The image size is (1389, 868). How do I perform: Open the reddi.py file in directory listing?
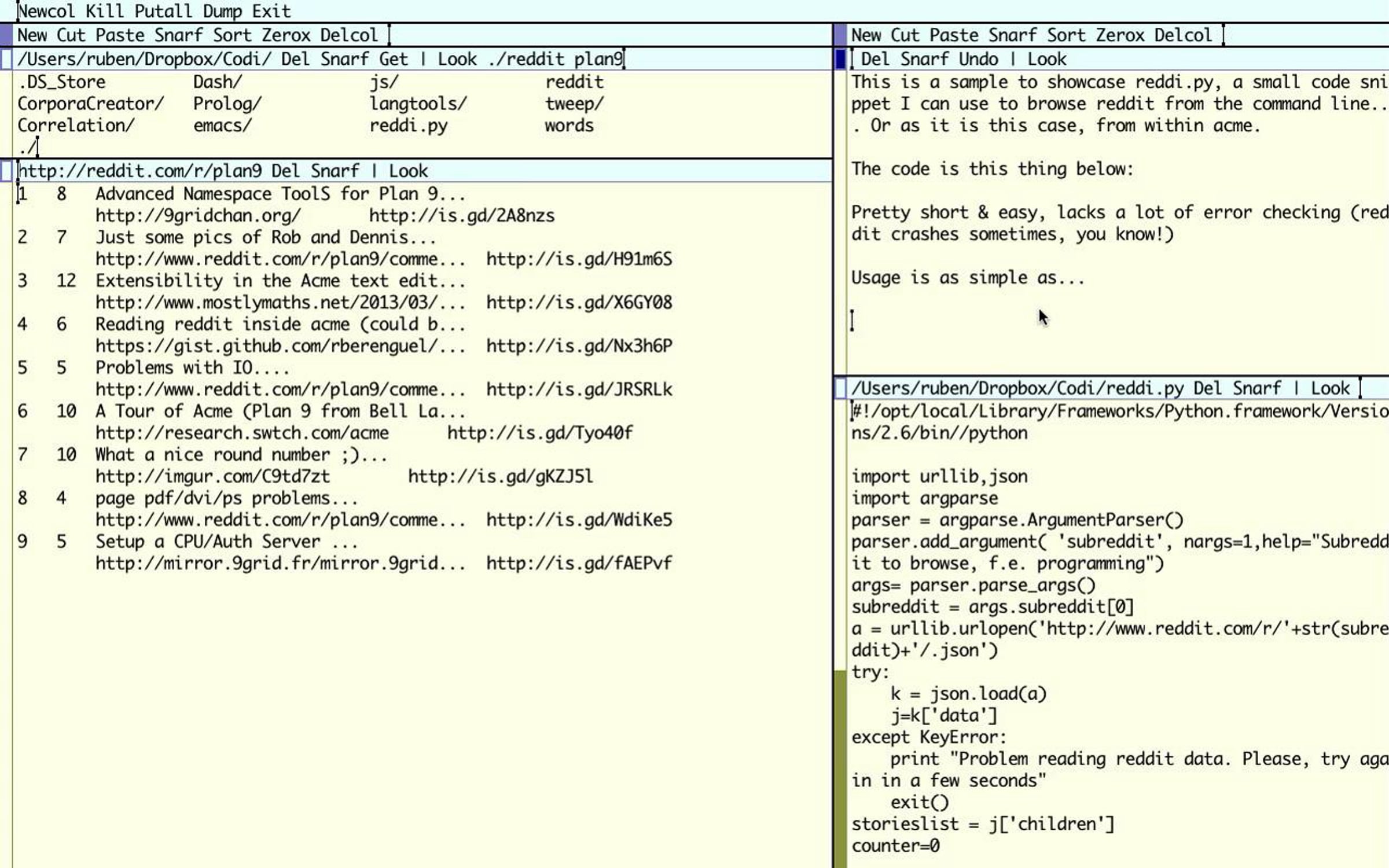coord(408,126)
